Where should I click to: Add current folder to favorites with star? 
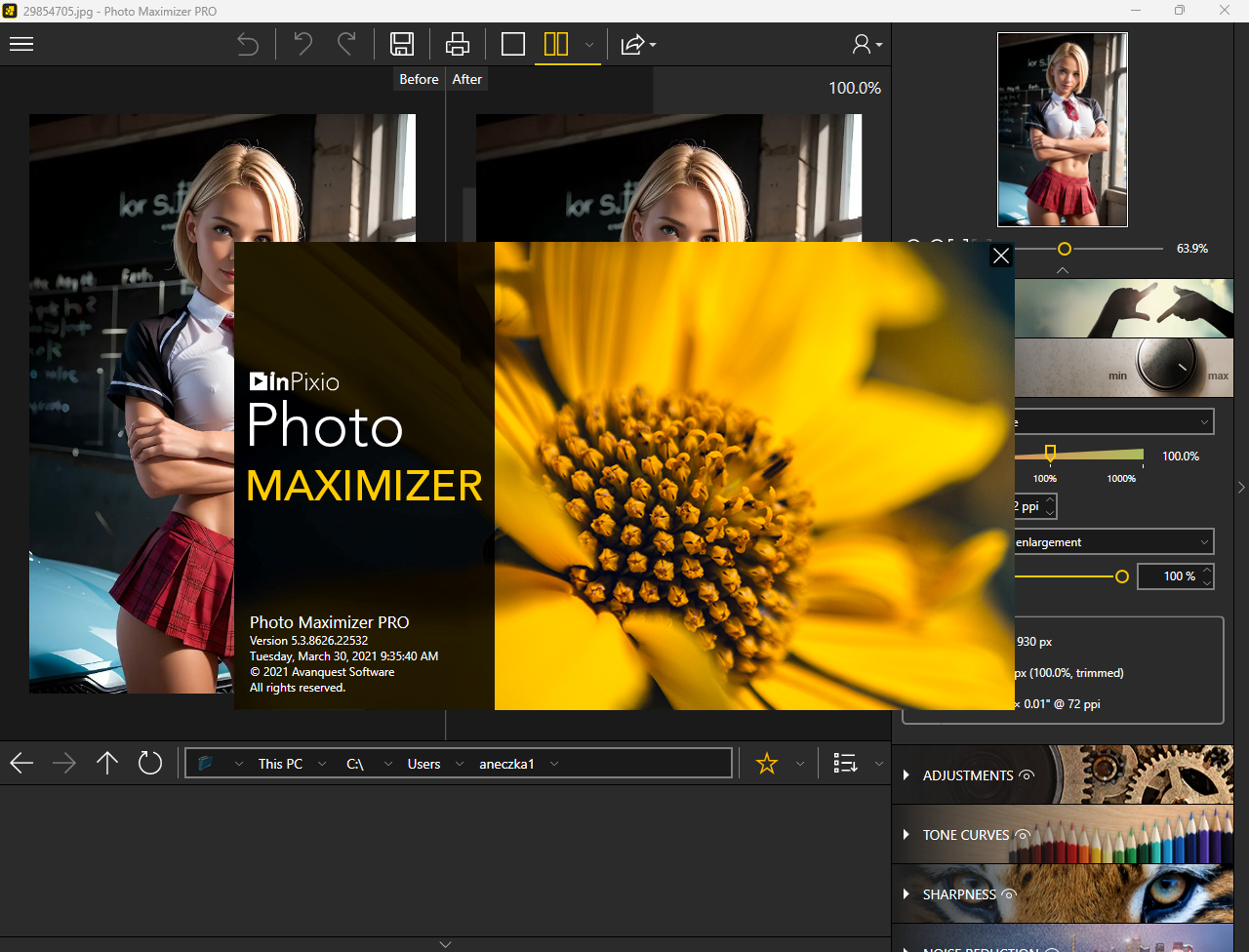pyautogui.click(x=767, y=764)
